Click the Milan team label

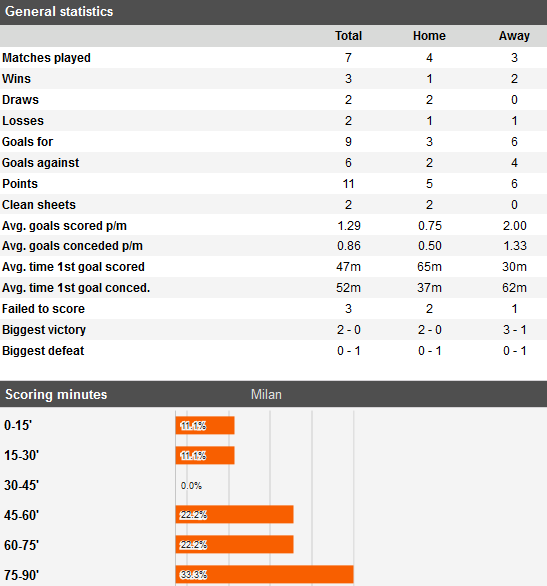click(266, 395)
